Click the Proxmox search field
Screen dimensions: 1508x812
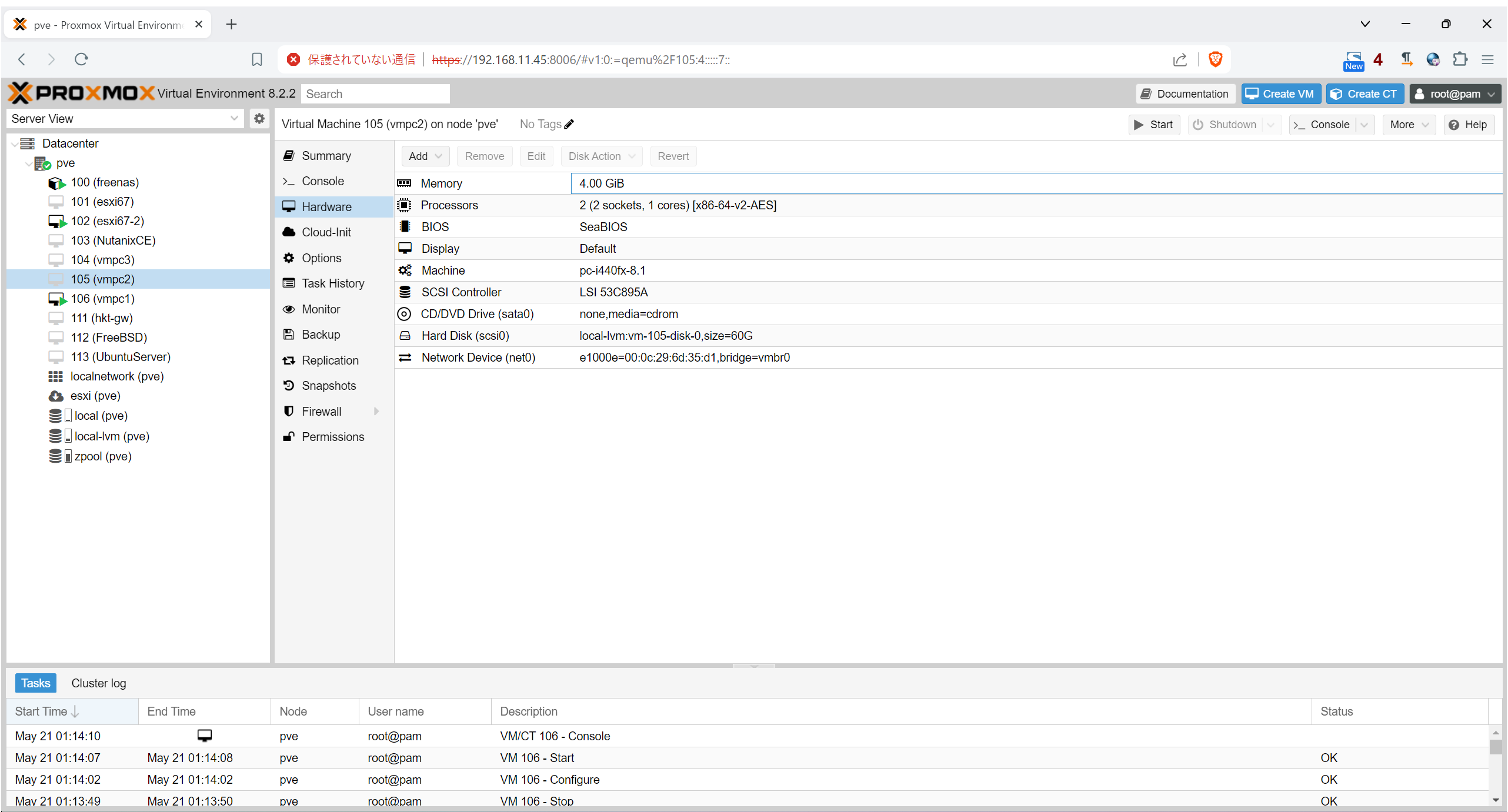point(375,94)
